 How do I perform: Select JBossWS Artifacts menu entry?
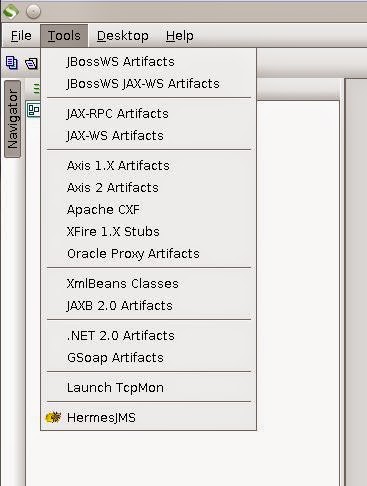coord(148,62)
